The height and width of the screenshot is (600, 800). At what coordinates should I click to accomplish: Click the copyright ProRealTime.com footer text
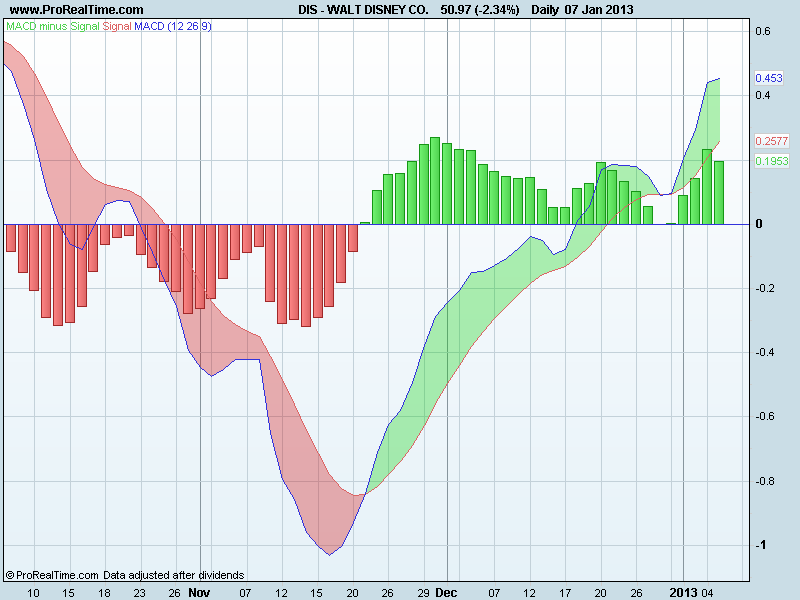click(x=125, y=575)
